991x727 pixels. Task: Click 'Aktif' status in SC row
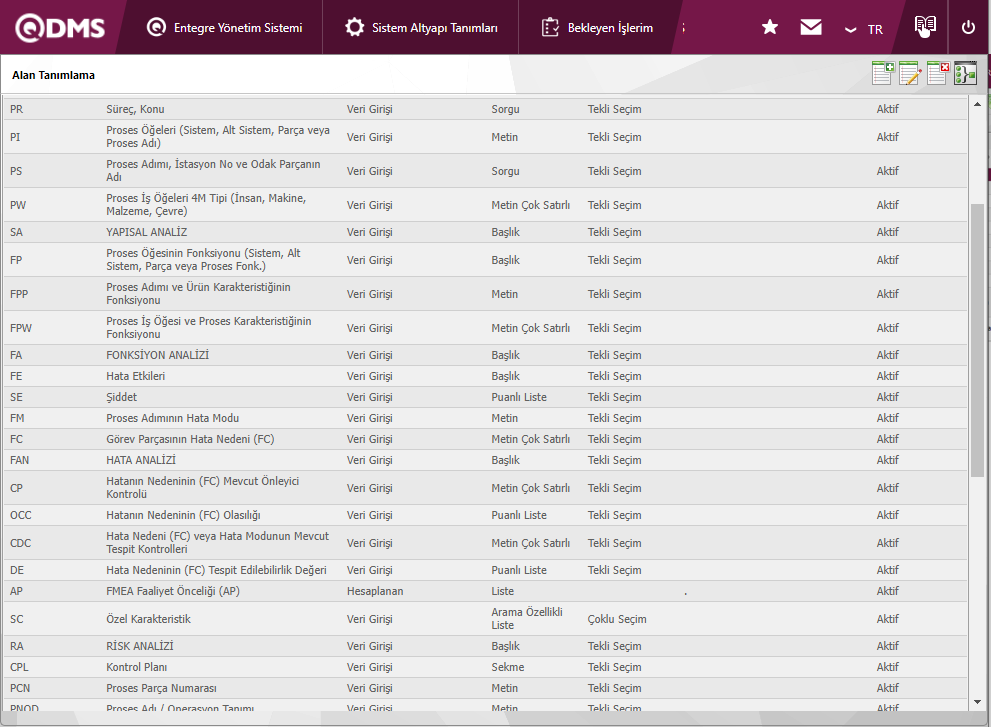click(887, 619)
